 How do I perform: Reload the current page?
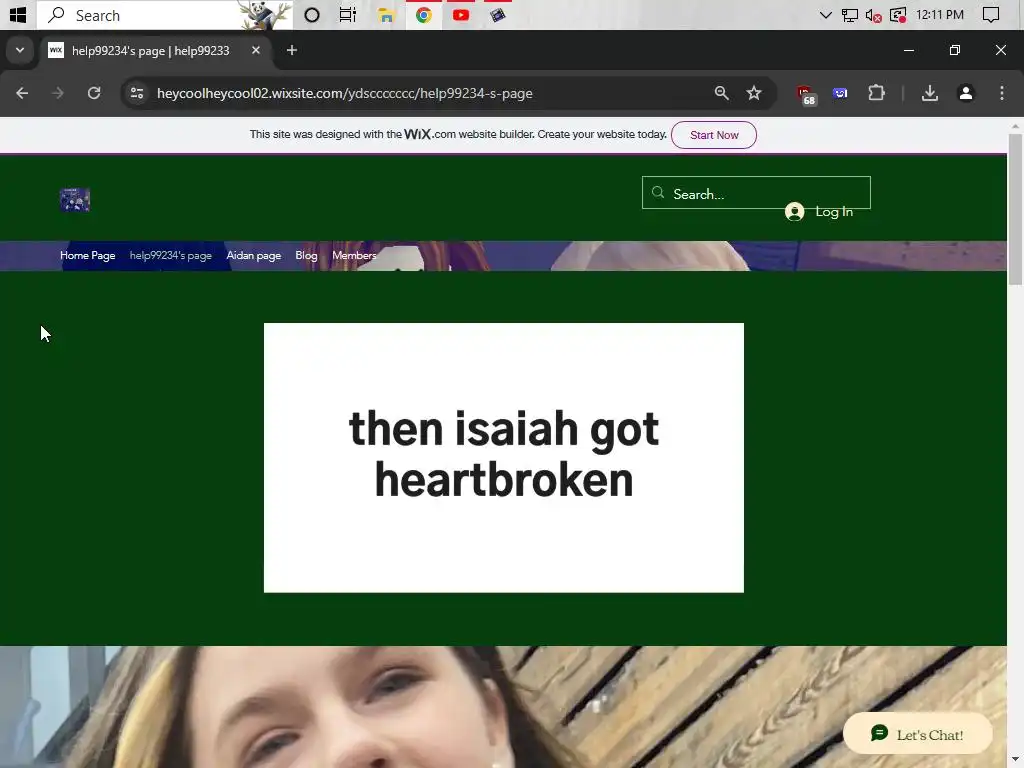(94, 93)
